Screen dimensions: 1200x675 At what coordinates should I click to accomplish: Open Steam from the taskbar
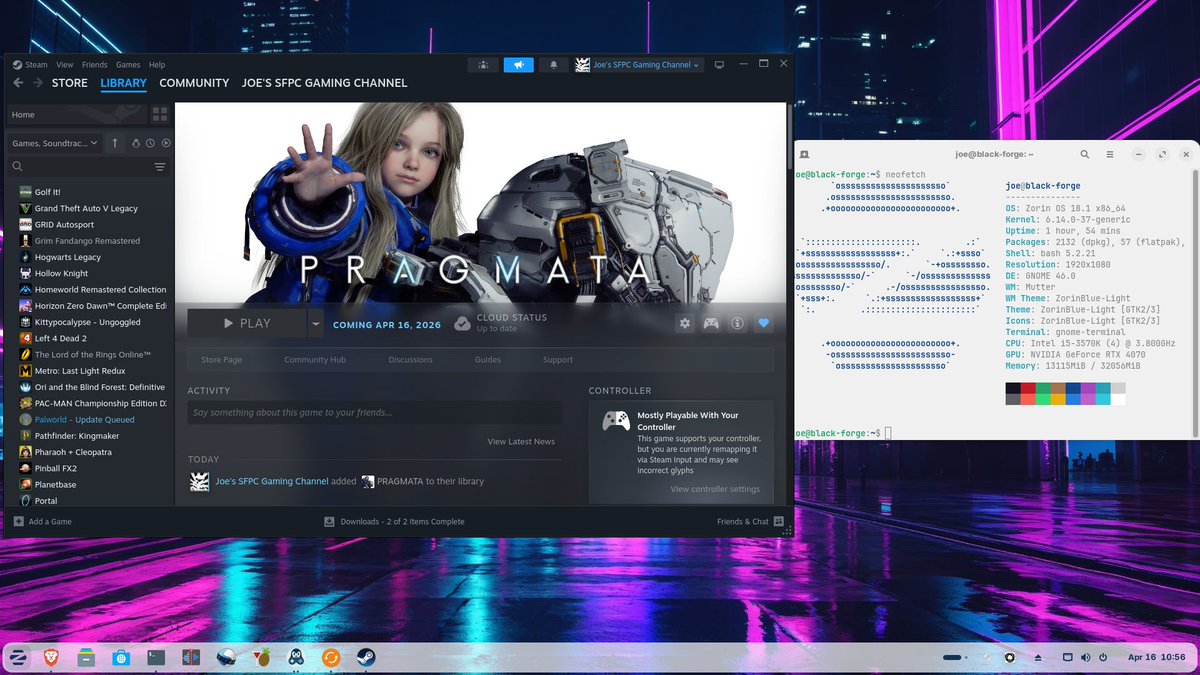tap(366, 657)
